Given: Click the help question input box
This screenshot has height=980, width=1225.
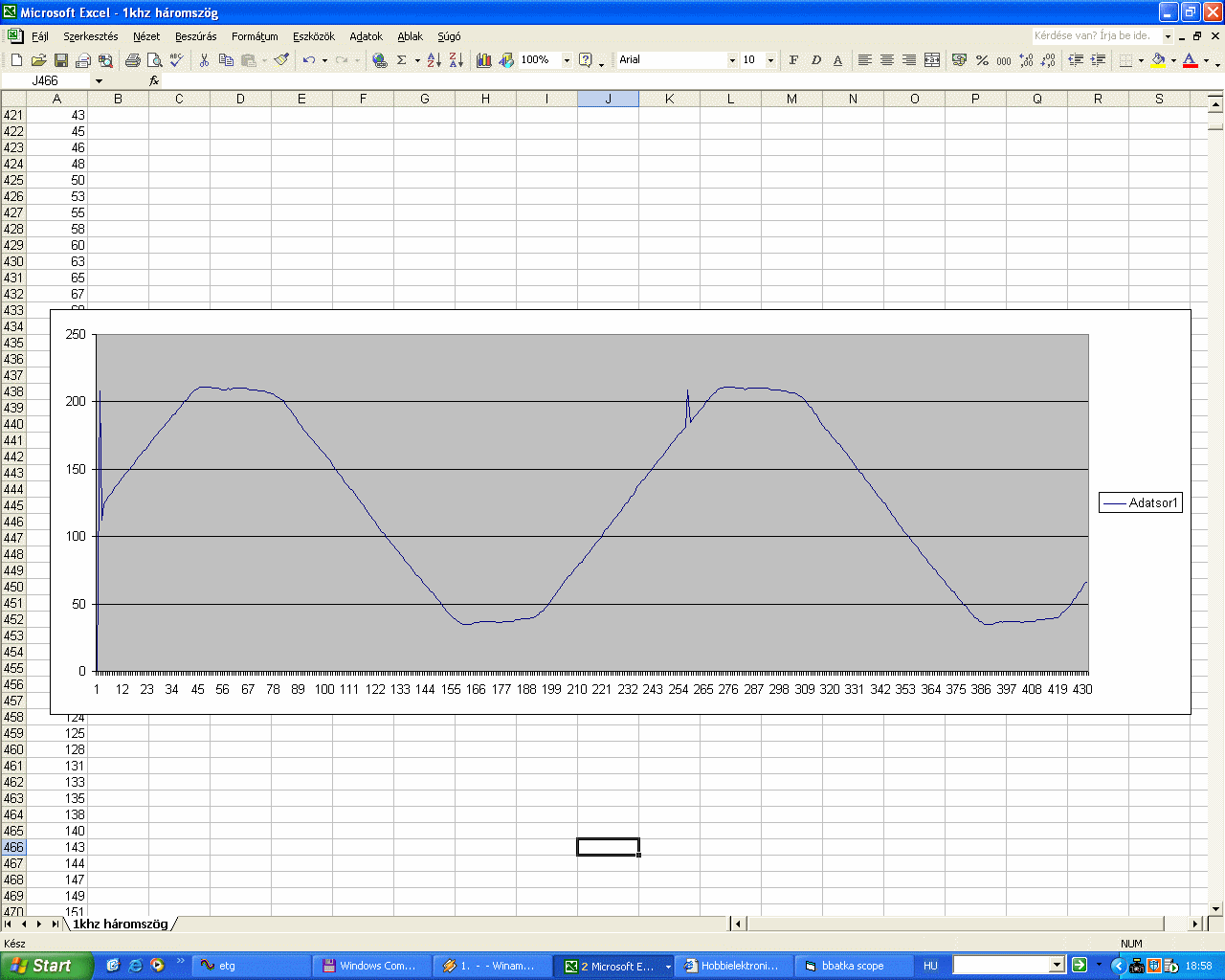Looking at the screenshot, I should click(1096, 36).
